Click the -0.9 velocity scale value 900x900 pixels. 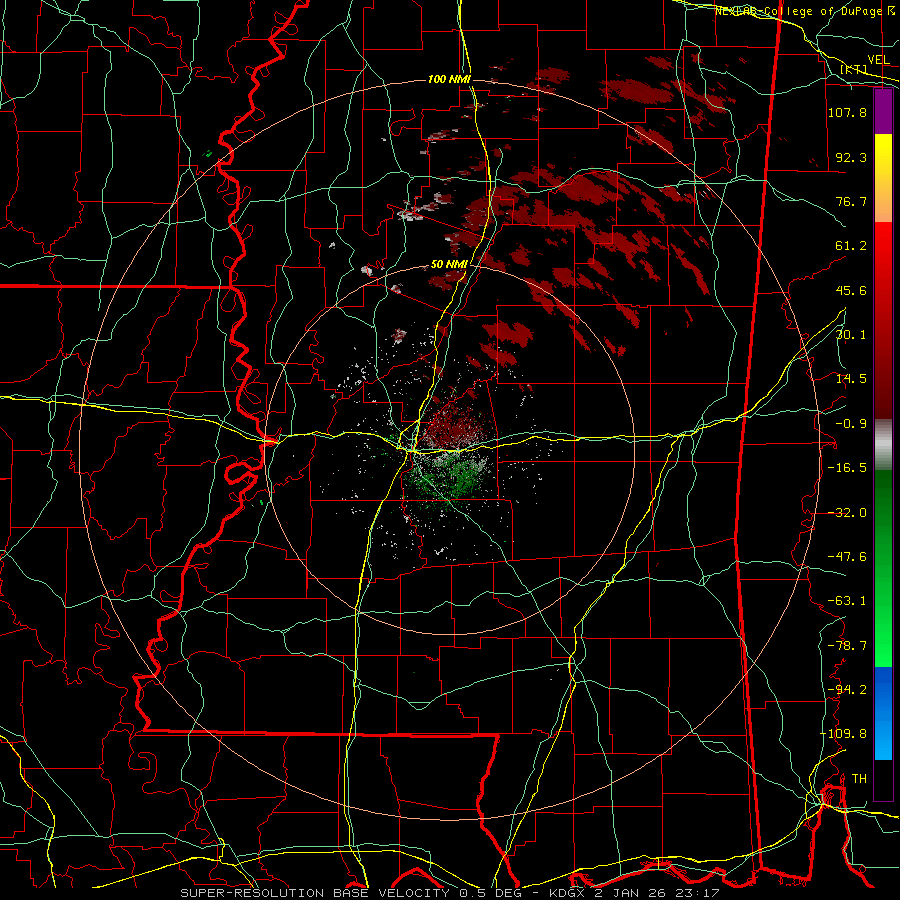[x=851, y=424]
